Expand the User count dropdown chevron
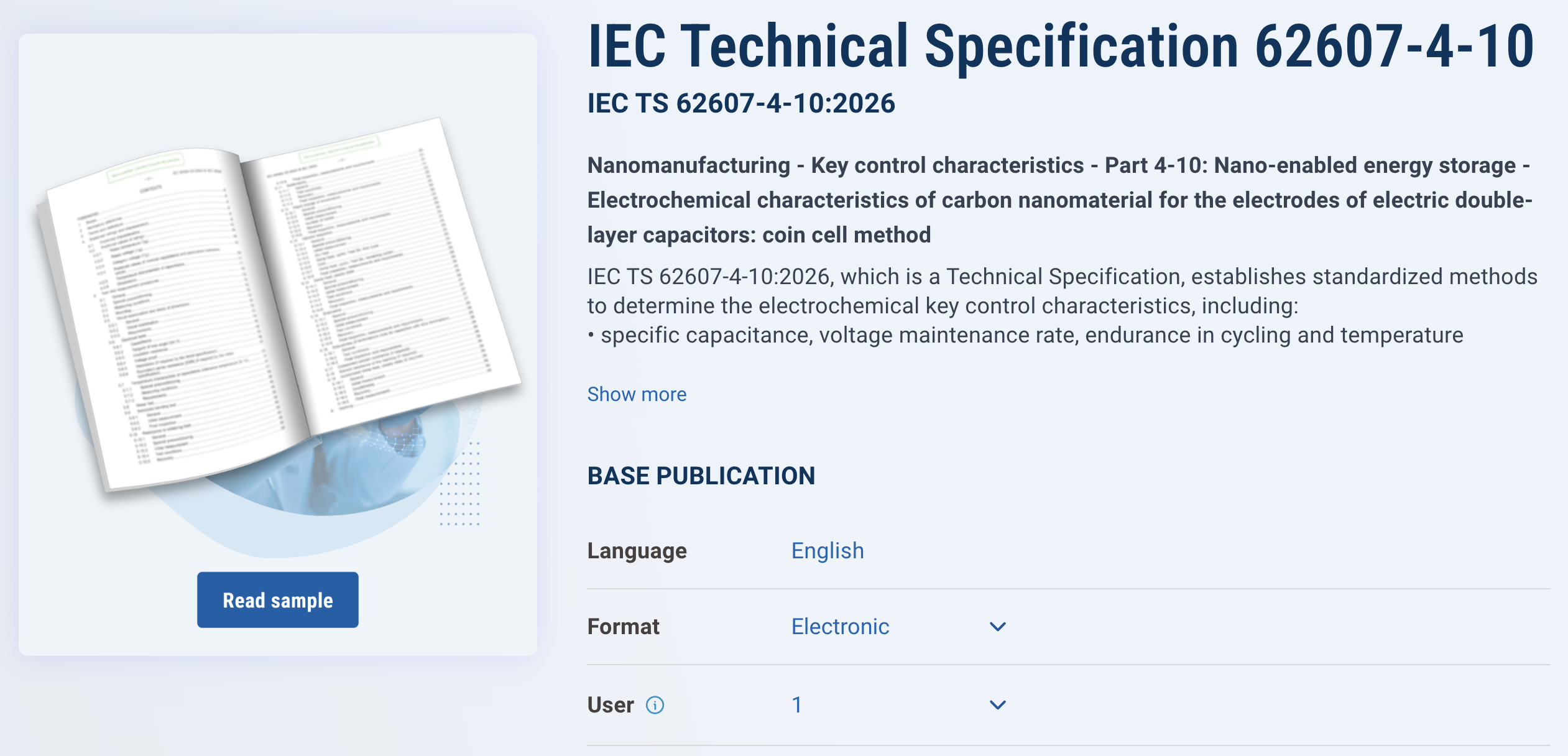Screen dimensions: 1568x756 (997, 705)
